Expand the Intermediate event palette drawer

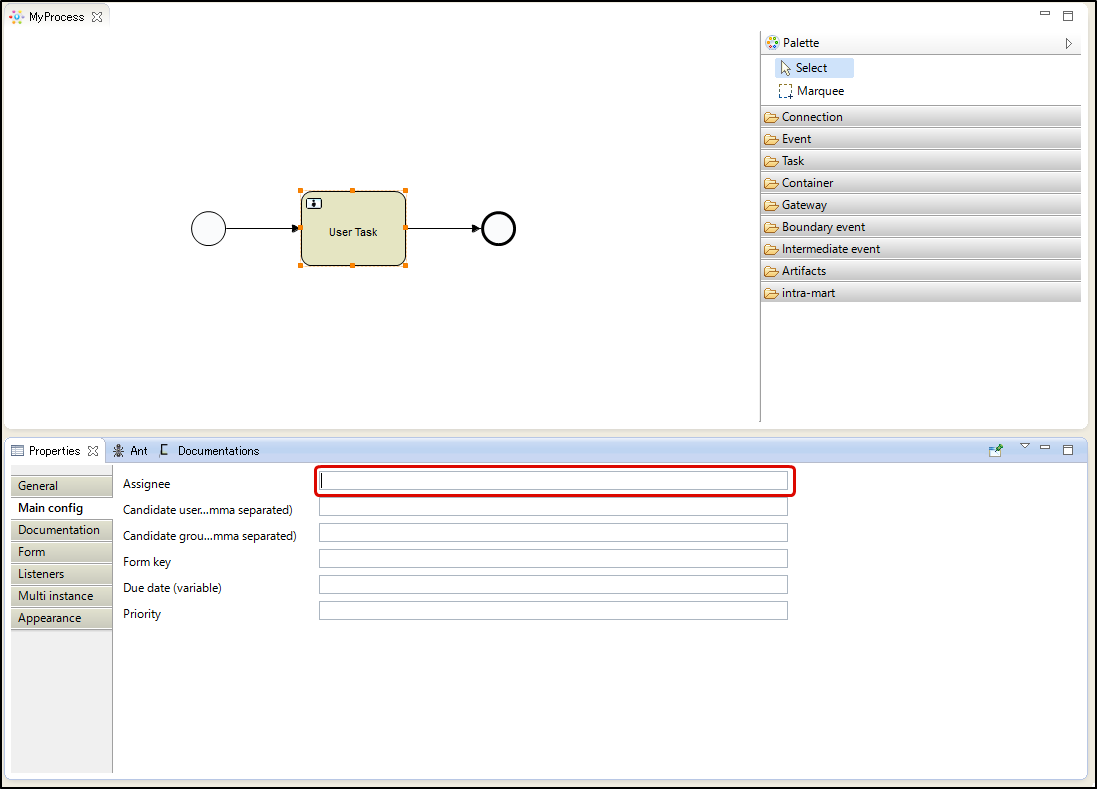(x=921, y=249)
